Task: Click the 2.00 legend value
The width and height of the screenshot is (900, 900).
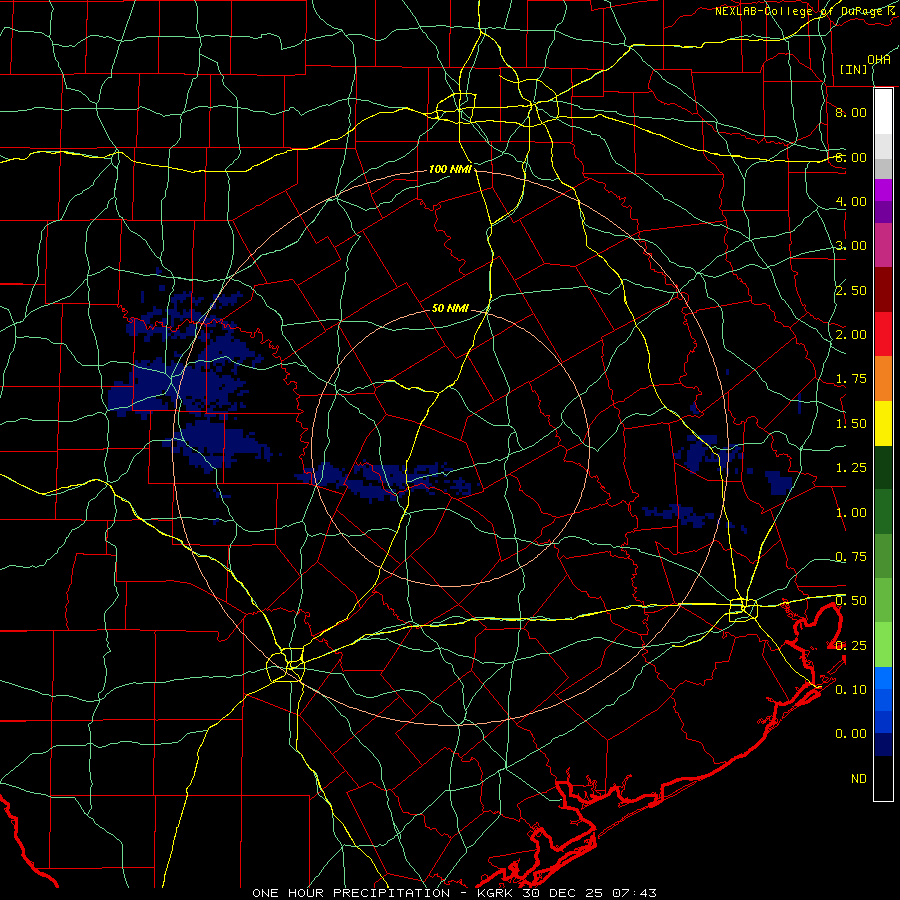Action: (851, 335)
